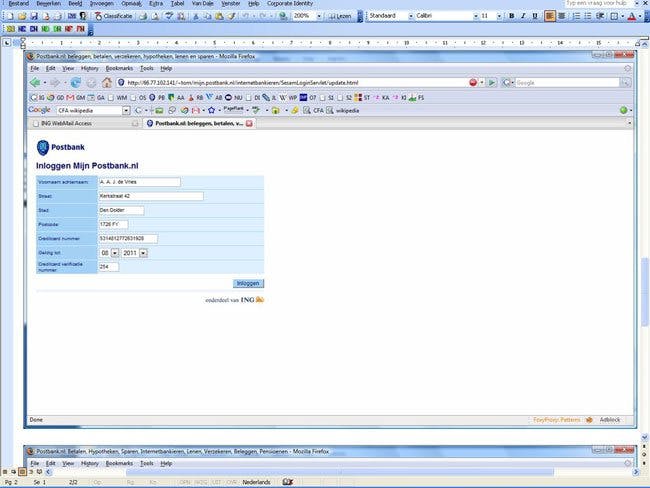
Task: Undo the last action in Word
Action: pyautogui.click(x=245, y=16)
